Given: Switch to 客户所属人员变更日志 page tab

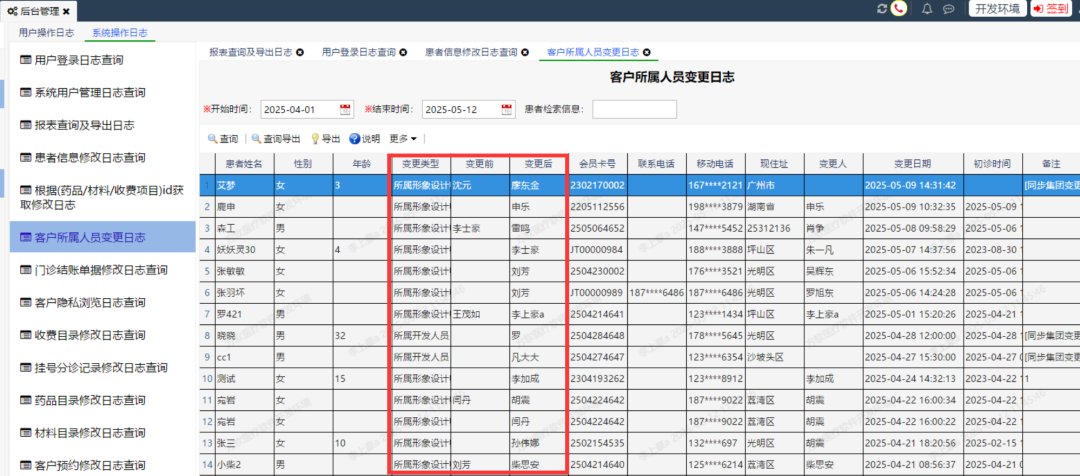Looking at the screenshot, I should pos(593,52).
